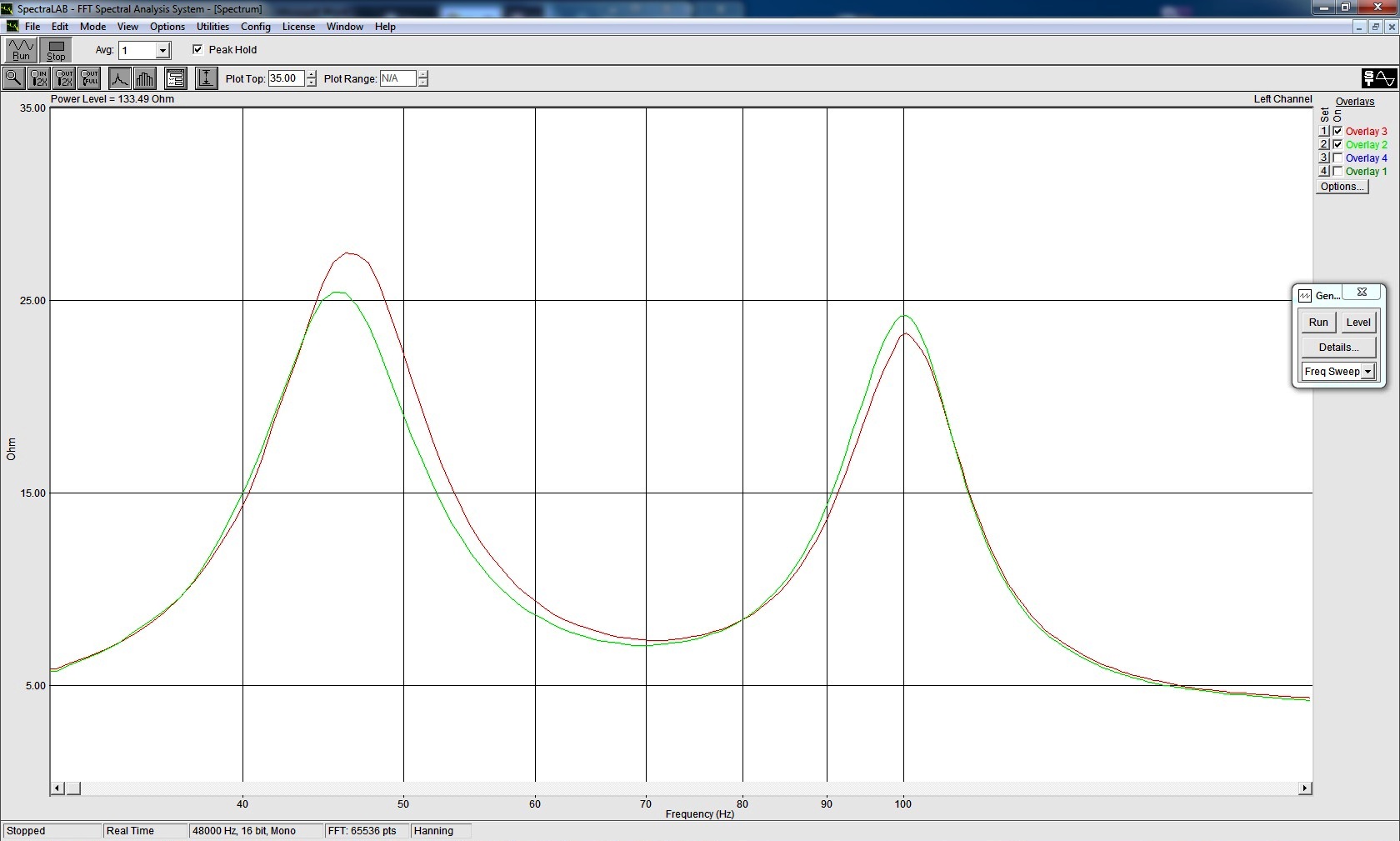Click the horizontal scrollbar right arrow
The width and height of the screenshot is (1400, 841).
pos(1305,788)
